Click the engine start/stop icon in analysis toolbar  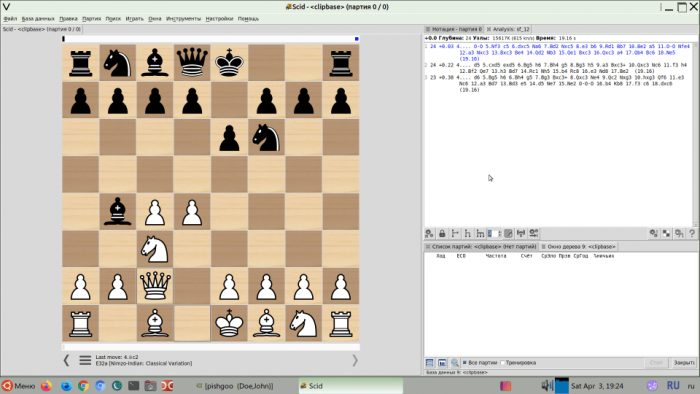point(429,233)
